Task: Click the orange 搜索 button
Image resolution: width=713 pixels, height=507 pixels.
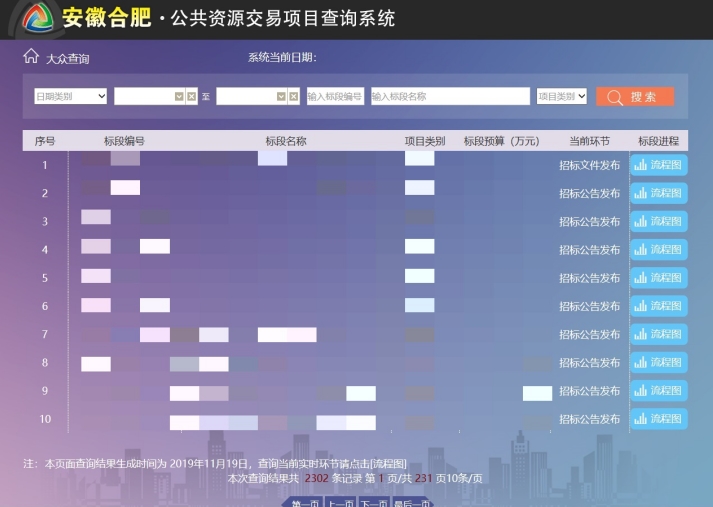Action: [635, 97]
